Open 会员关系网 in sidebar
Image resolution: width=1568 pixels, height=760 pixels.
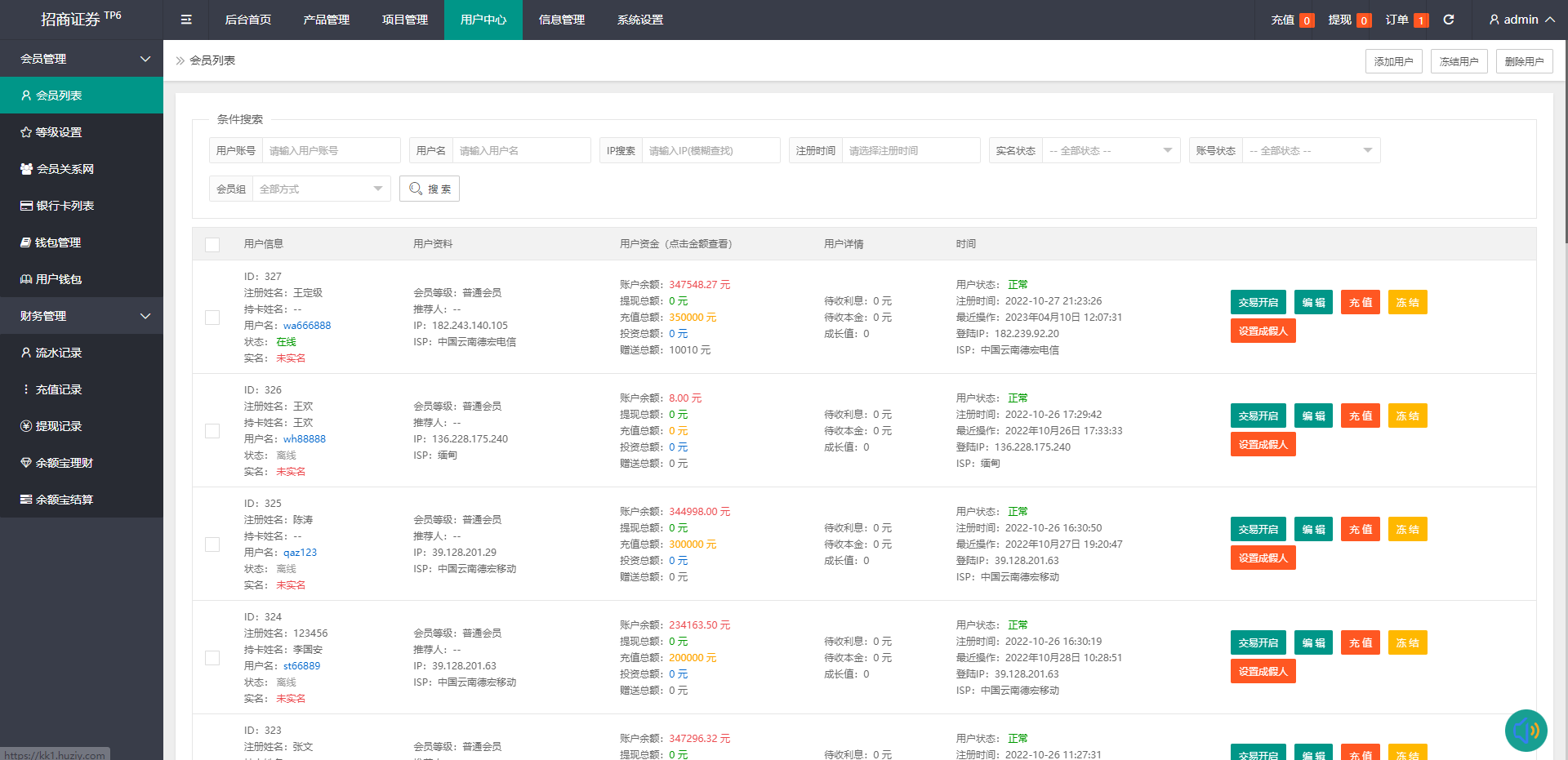pyautogui.click(x=65, y=169)
